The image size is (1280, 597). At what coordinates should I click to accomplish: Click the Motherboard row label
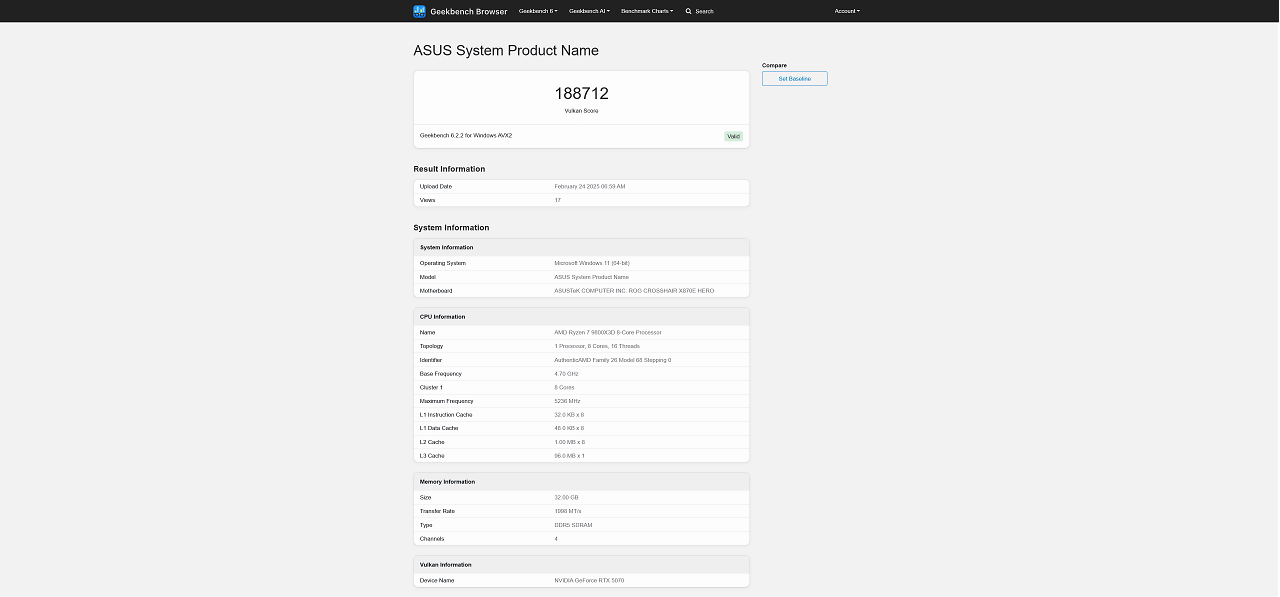coord(436,291)
